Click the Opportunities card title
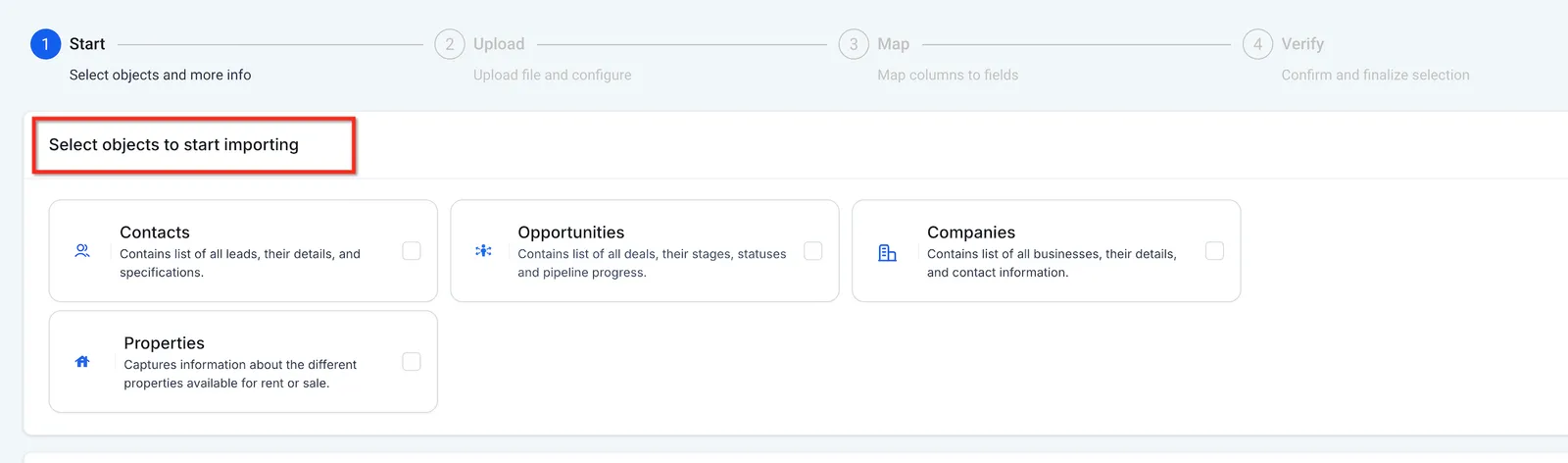The image size is (1568, 463). pos(571,232)
